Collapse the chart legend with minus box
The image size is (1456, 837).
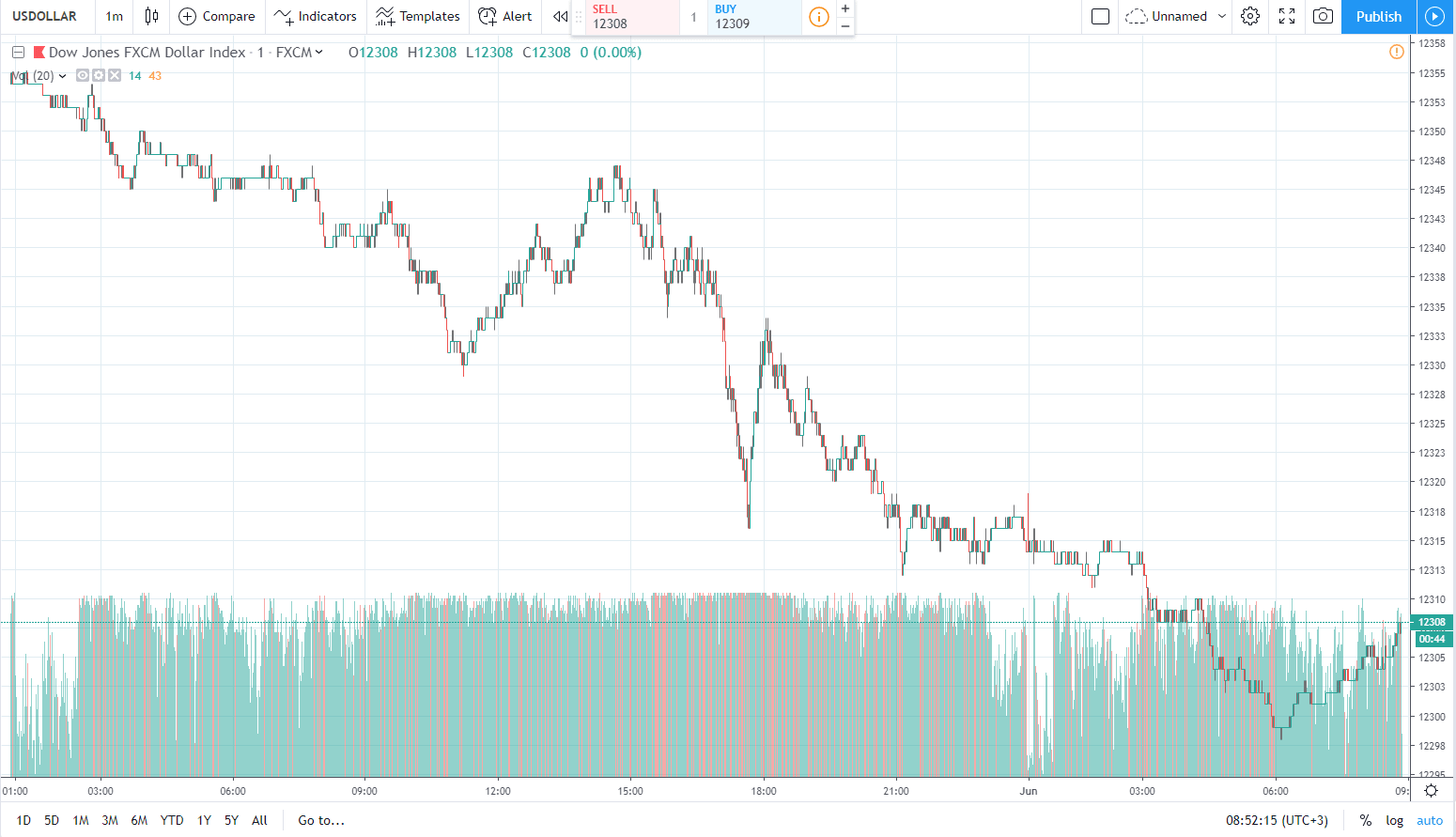coord(18,53)
